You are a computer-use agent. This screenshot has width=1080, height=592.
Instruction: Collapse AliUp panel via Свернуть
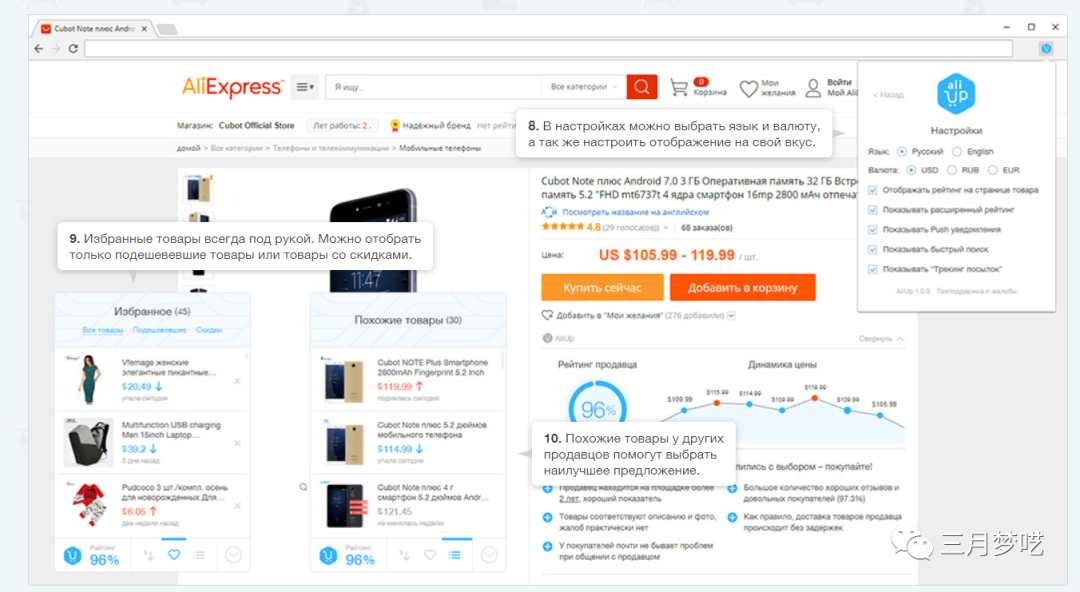[881, 339]
